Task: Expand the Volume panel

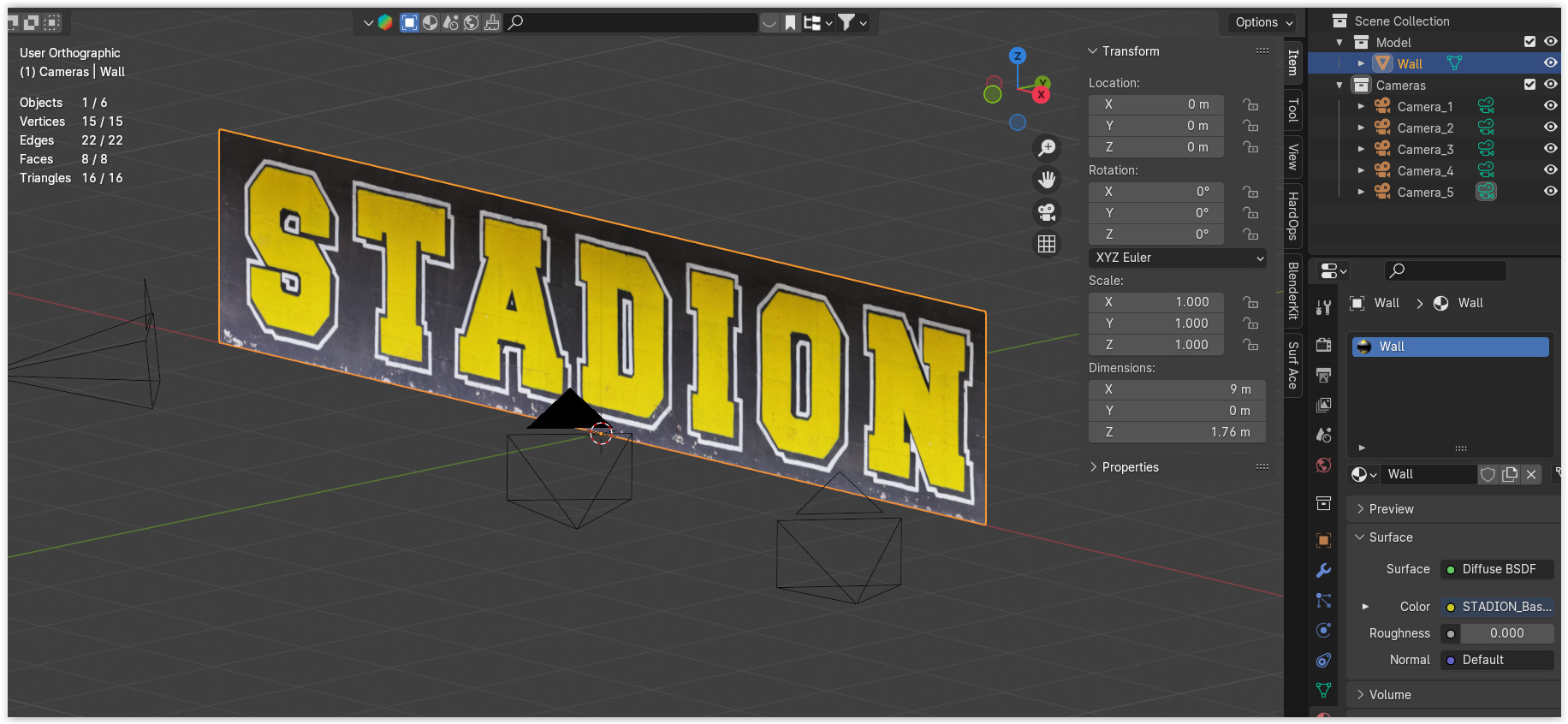Action: click(1360, 695)
